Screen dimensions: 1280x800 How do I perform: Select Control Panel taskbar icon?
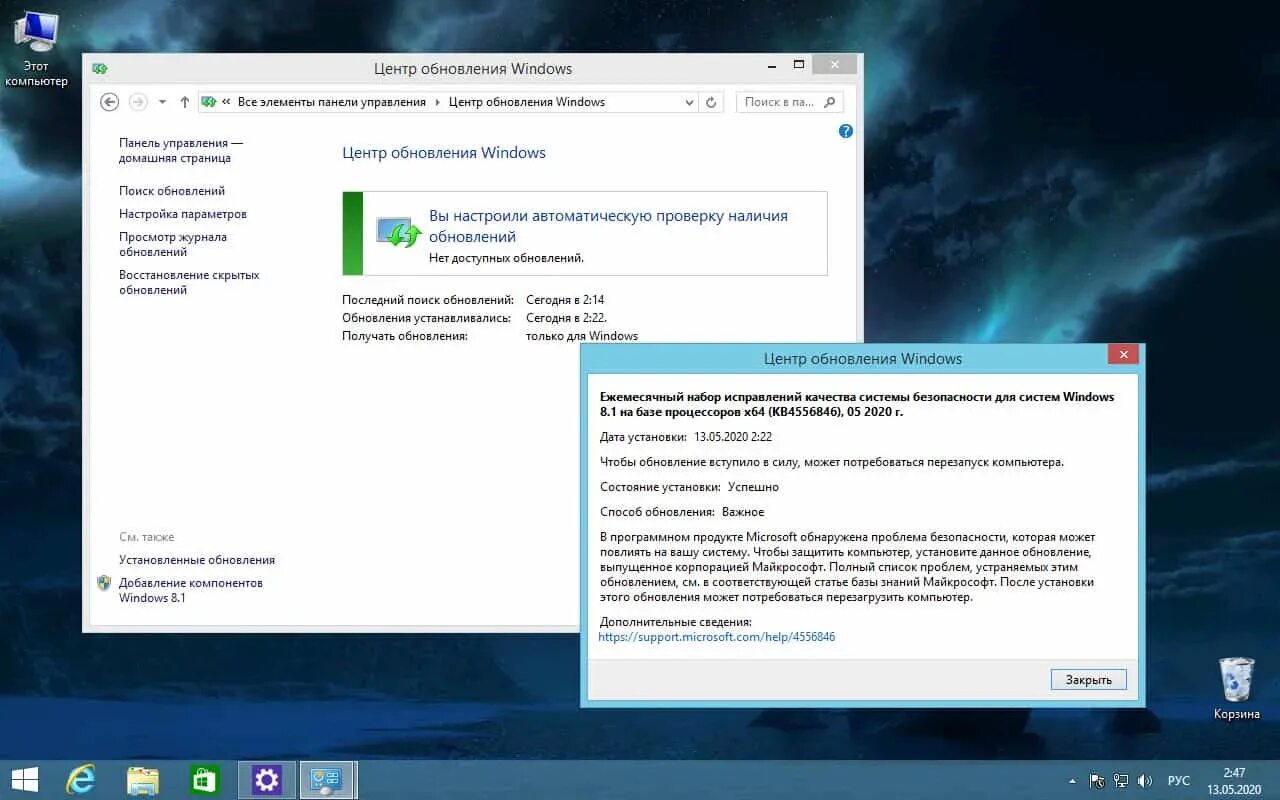click(327, 780)
